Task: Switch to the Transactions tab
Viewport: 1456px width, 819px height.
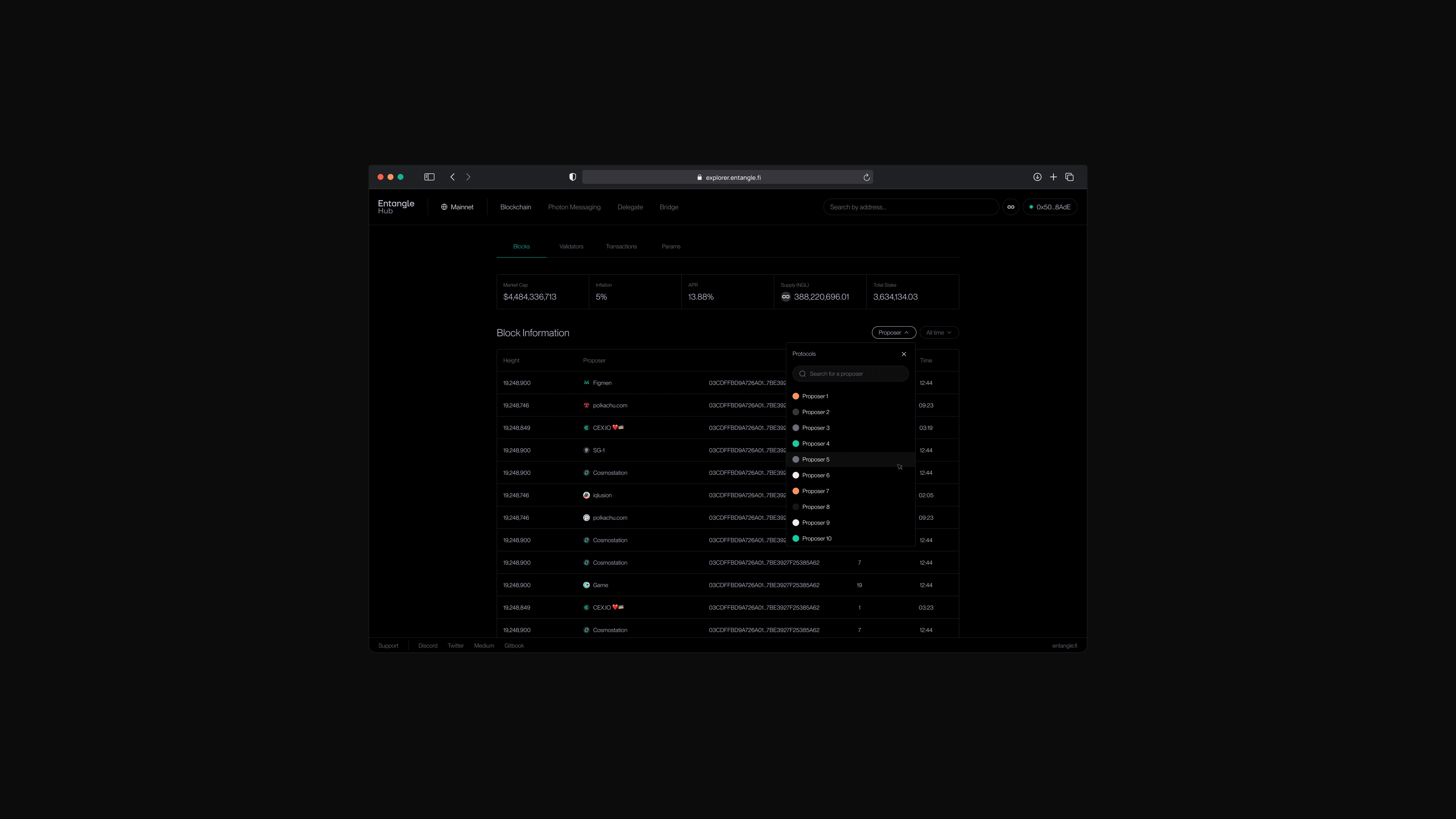Action: [x=621, y=246]
